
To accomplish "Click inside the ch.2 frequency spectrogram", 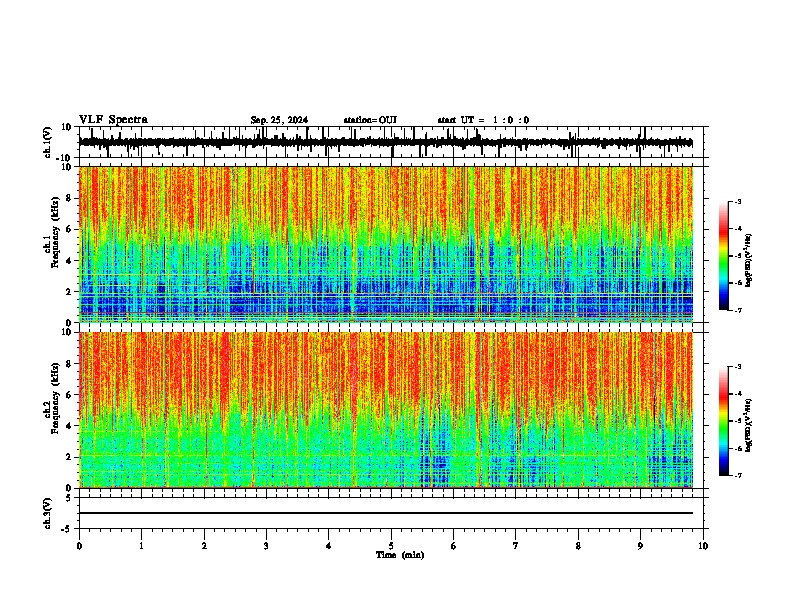I will (386, 410).
